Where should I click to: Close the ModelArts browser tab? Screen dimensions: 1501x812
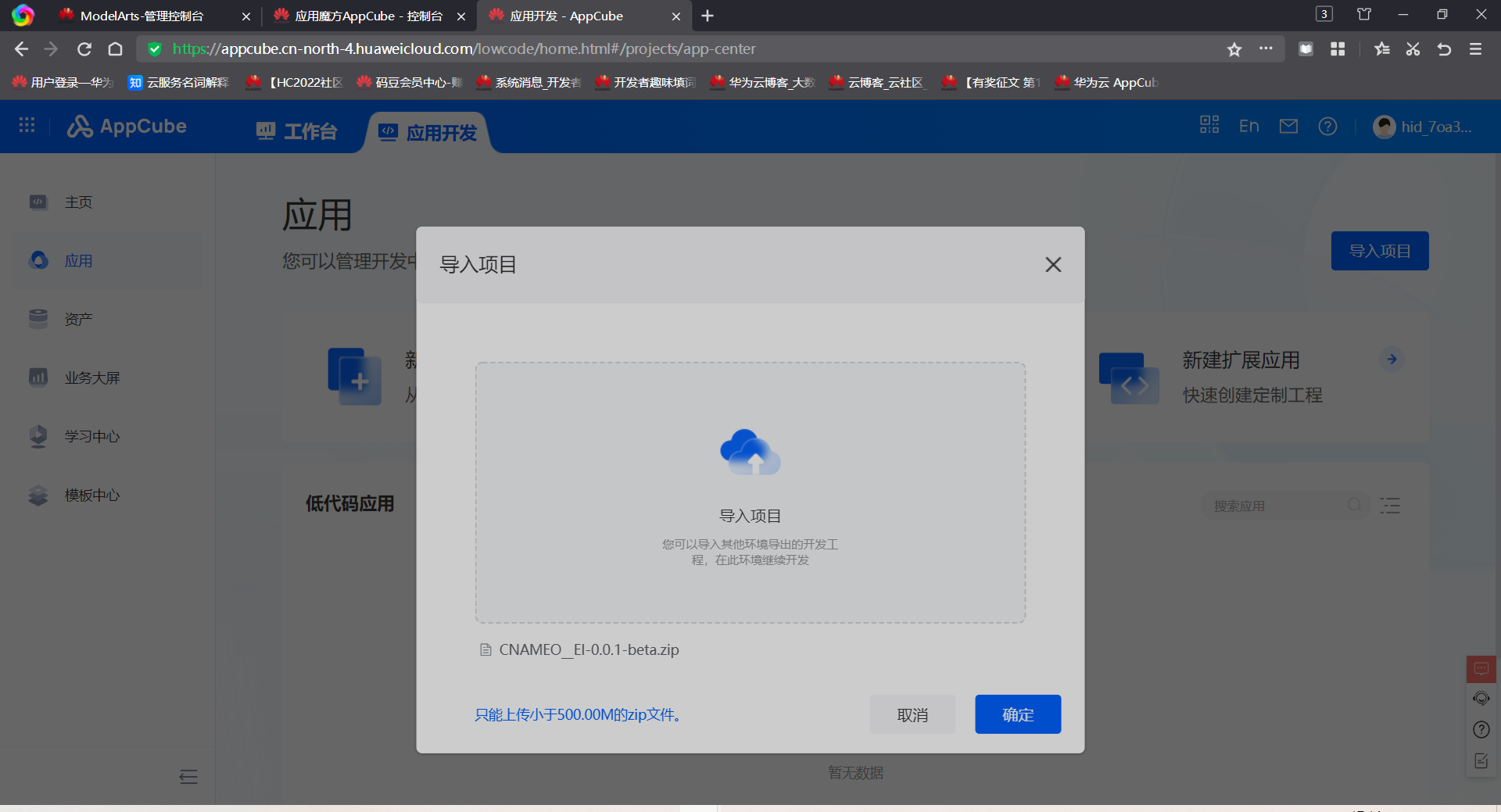point(246,16)
